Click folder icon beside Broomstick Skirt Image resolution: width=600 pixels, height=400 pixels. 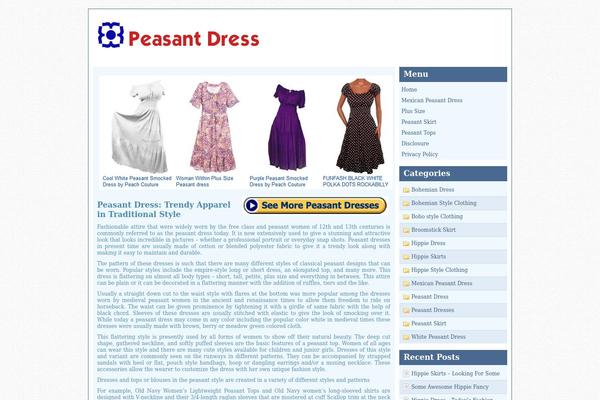pyautogui.click(x=406, y=230)
